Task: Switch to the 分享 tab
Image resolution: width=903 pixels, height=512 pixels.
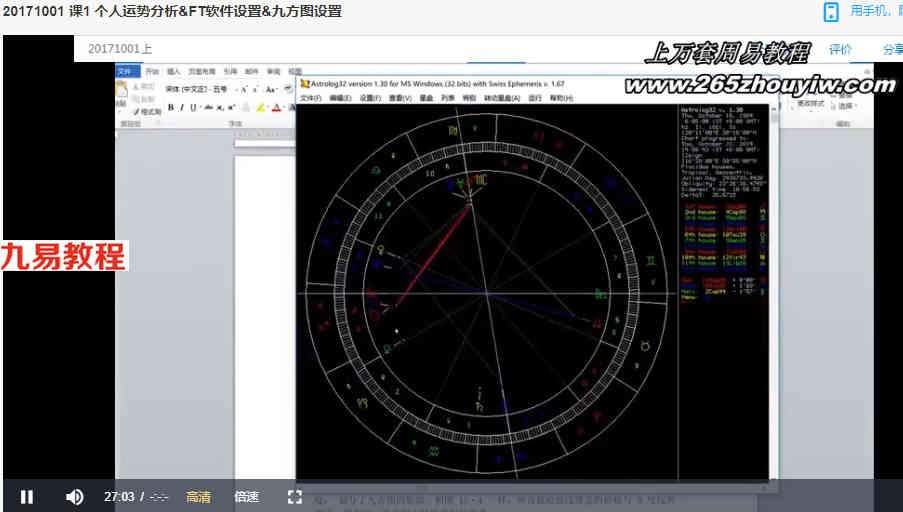Action: tap(893, 50)
